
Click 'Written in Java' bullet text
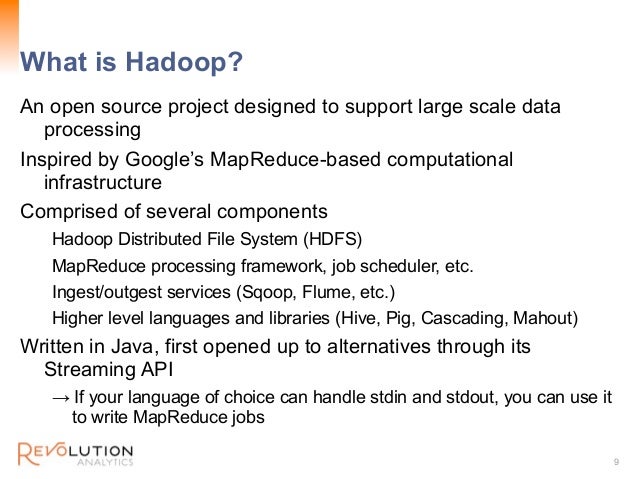coord(275,347)
